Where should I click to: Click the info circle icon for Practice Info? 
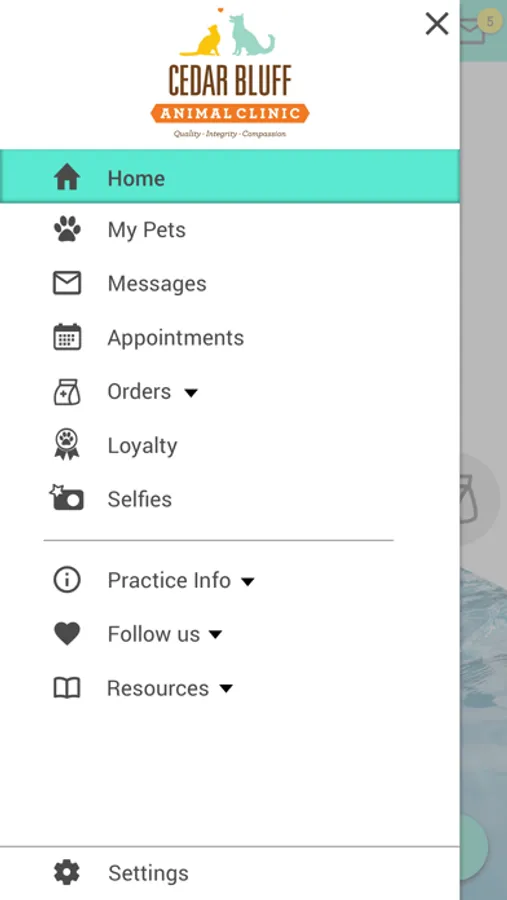point(67,580)
